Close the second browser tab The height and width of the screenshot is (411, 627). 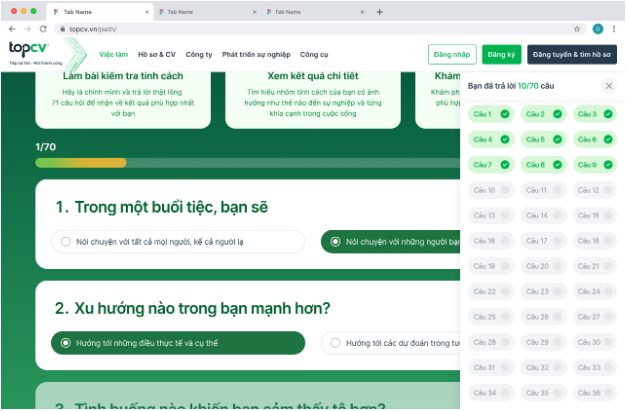[254, 12]
